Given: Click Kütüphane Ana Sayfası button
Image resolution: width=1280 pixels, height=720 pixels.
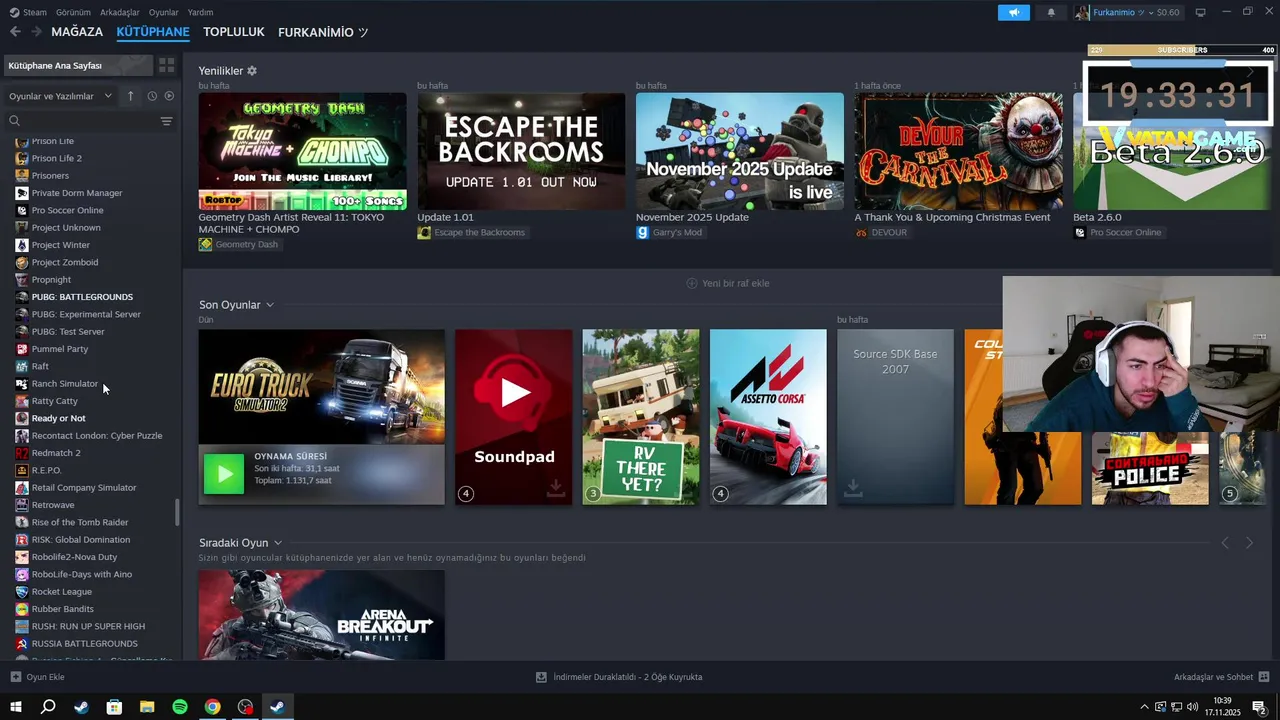Looking at the screenshot, I should (x=77, y=65).
